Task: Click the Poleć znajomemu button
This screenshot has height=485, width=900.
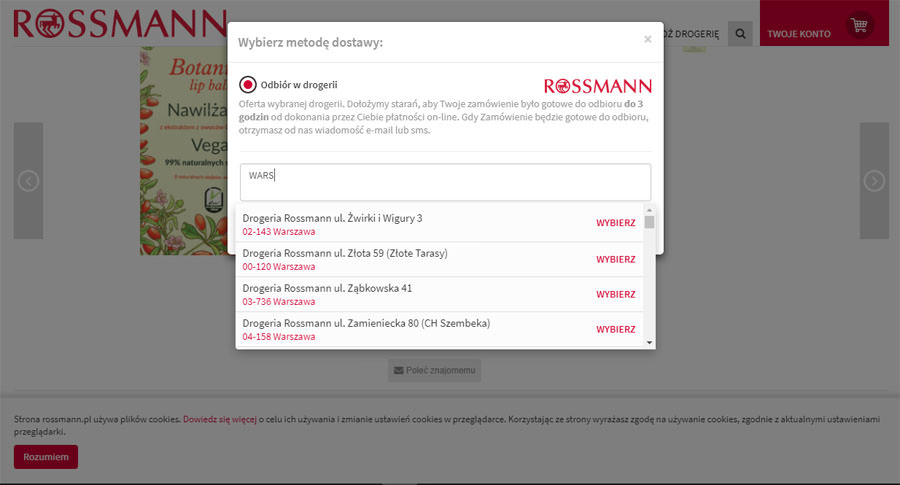Action: tap(435, 371)
